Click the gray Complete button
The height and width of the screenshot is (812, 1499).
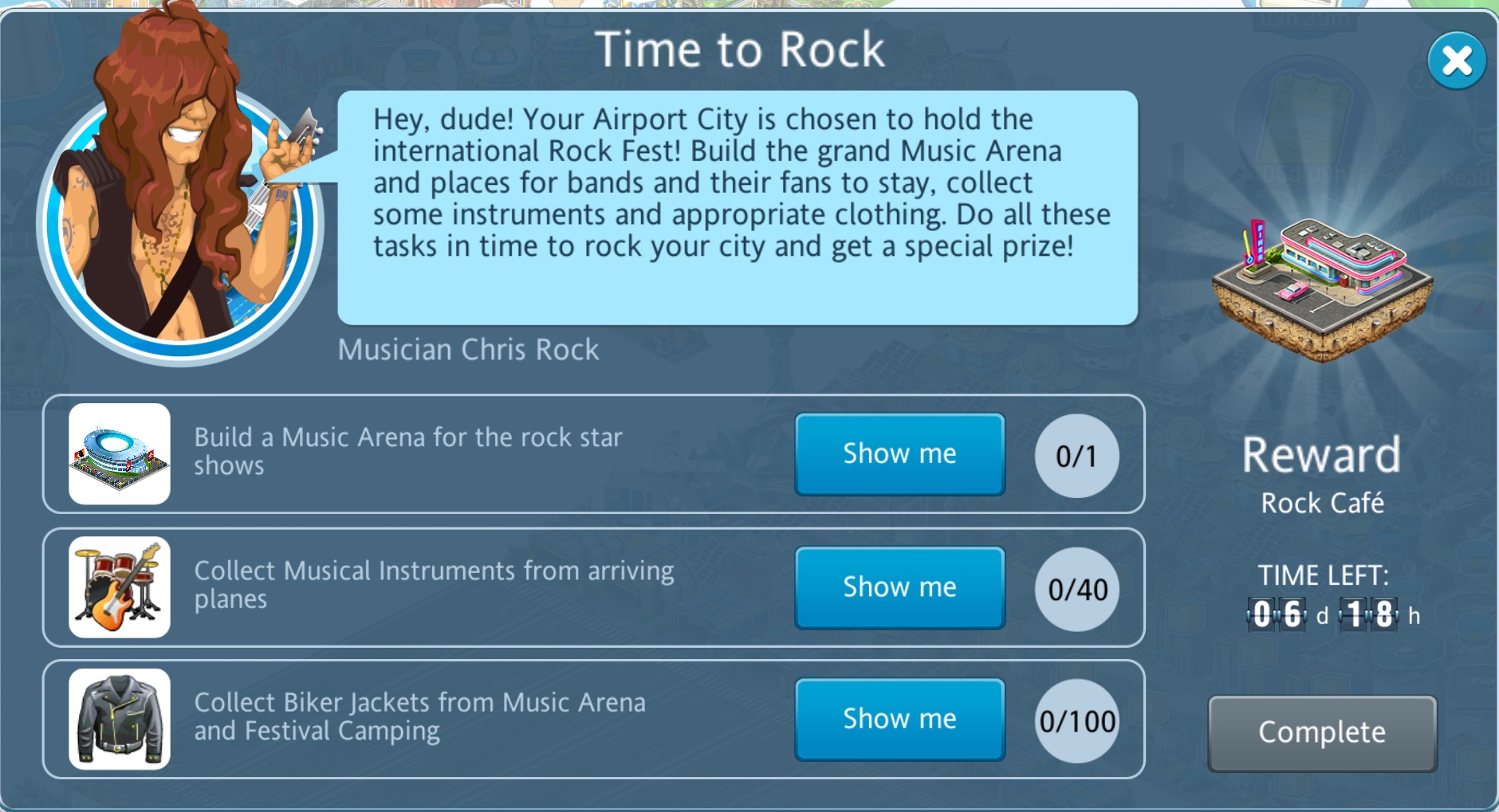tap(1322, 732)
